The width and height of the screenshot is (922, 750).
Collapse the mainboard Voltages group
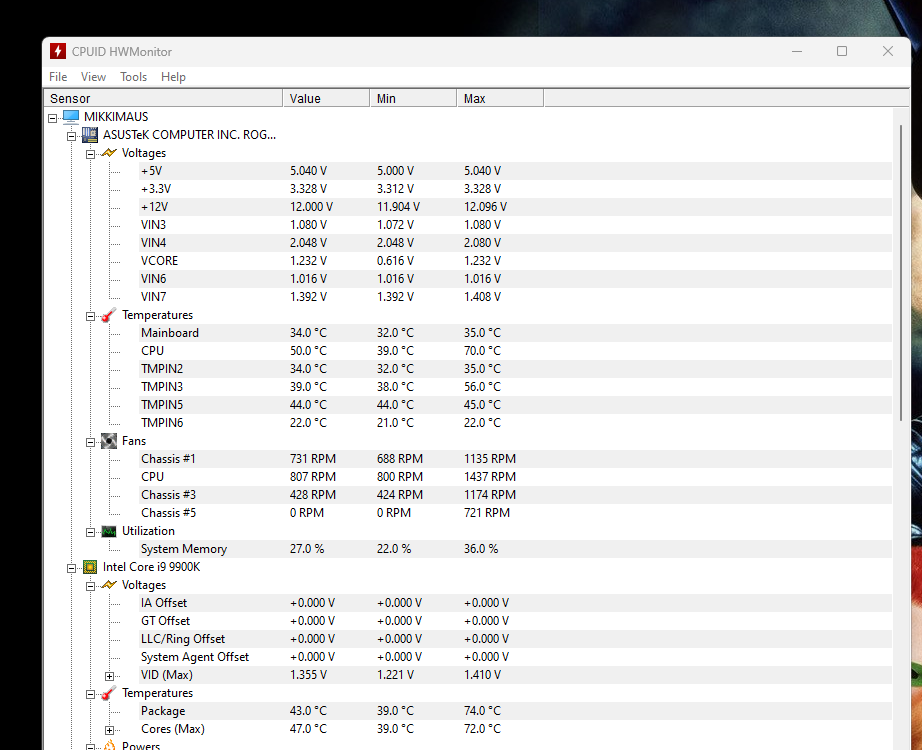(90, 154)
